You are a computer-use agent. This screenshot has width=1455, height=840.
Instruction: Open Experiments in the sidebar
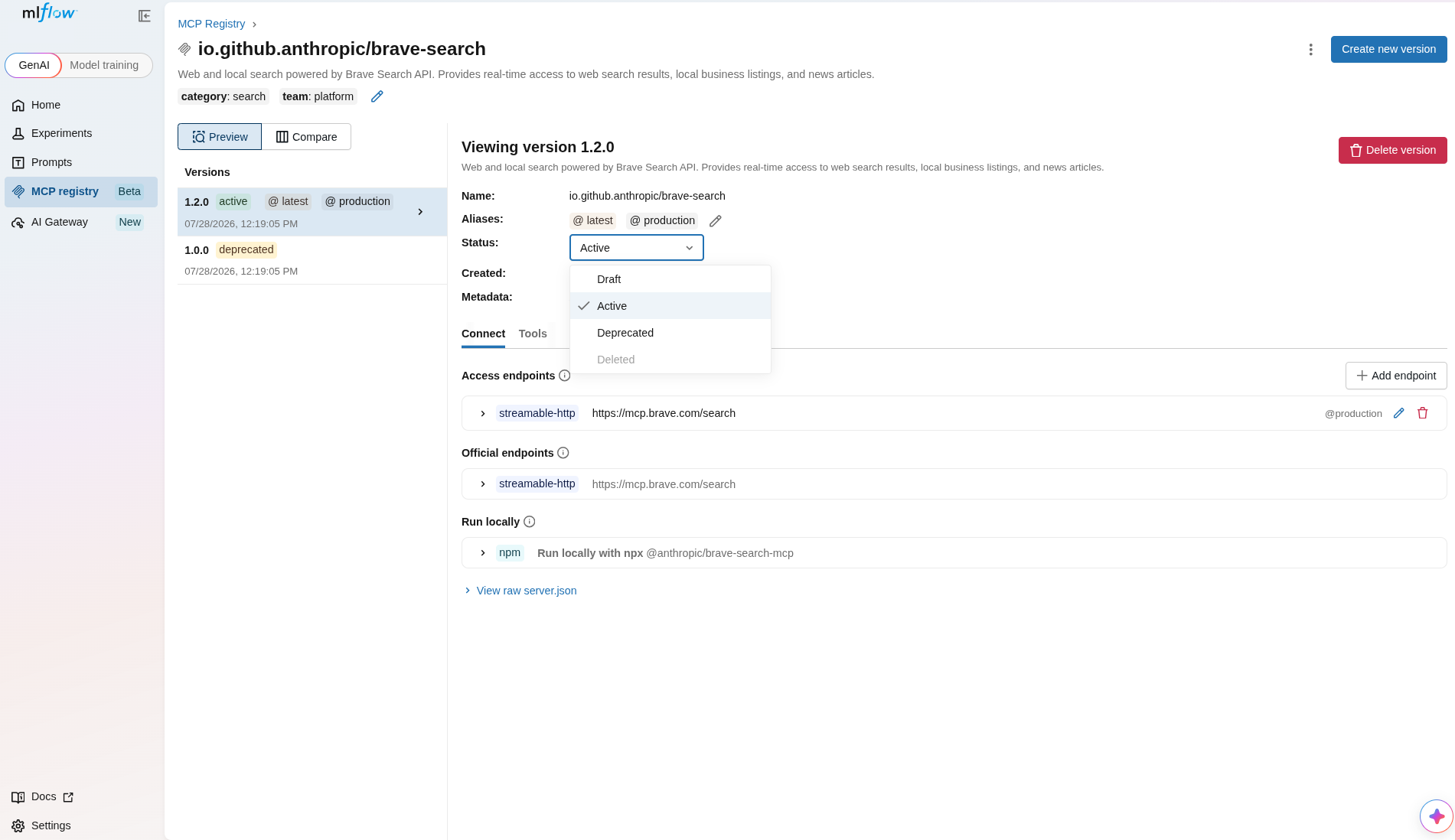[x=81, y=133]
